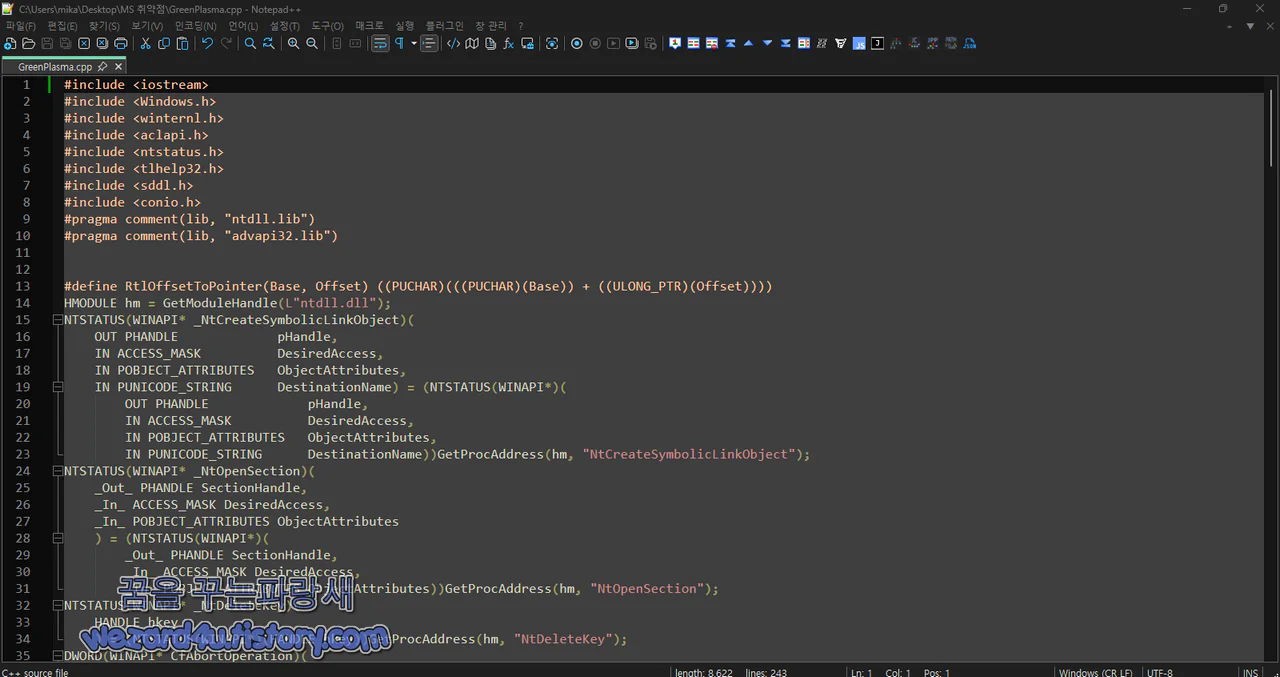Collapse the fold marker at line 24
The height and width of the screenshot is (677, 1280).
click(56, 471)
